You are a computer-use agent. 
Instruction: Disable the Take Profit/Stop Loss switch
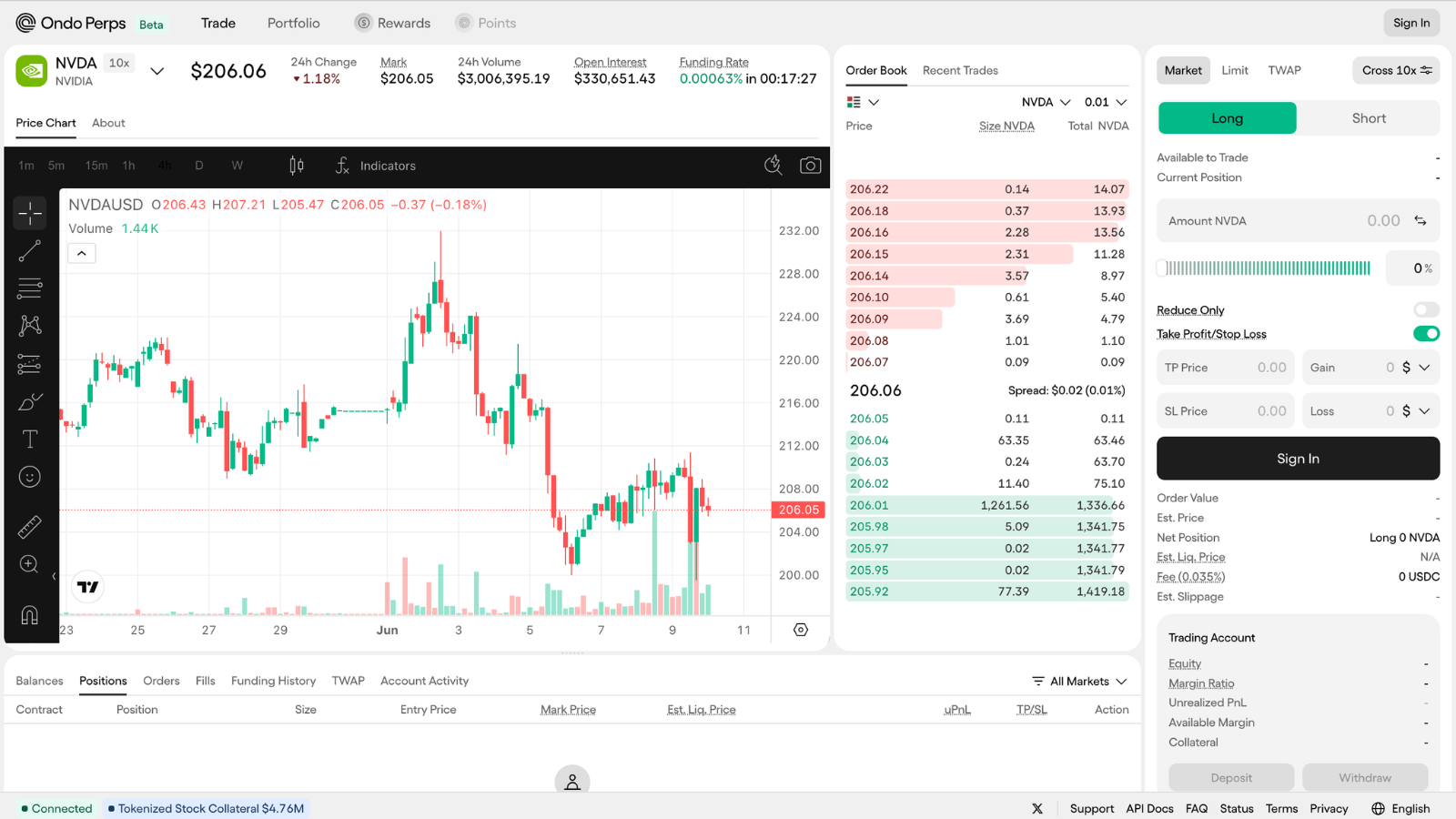1426,334
